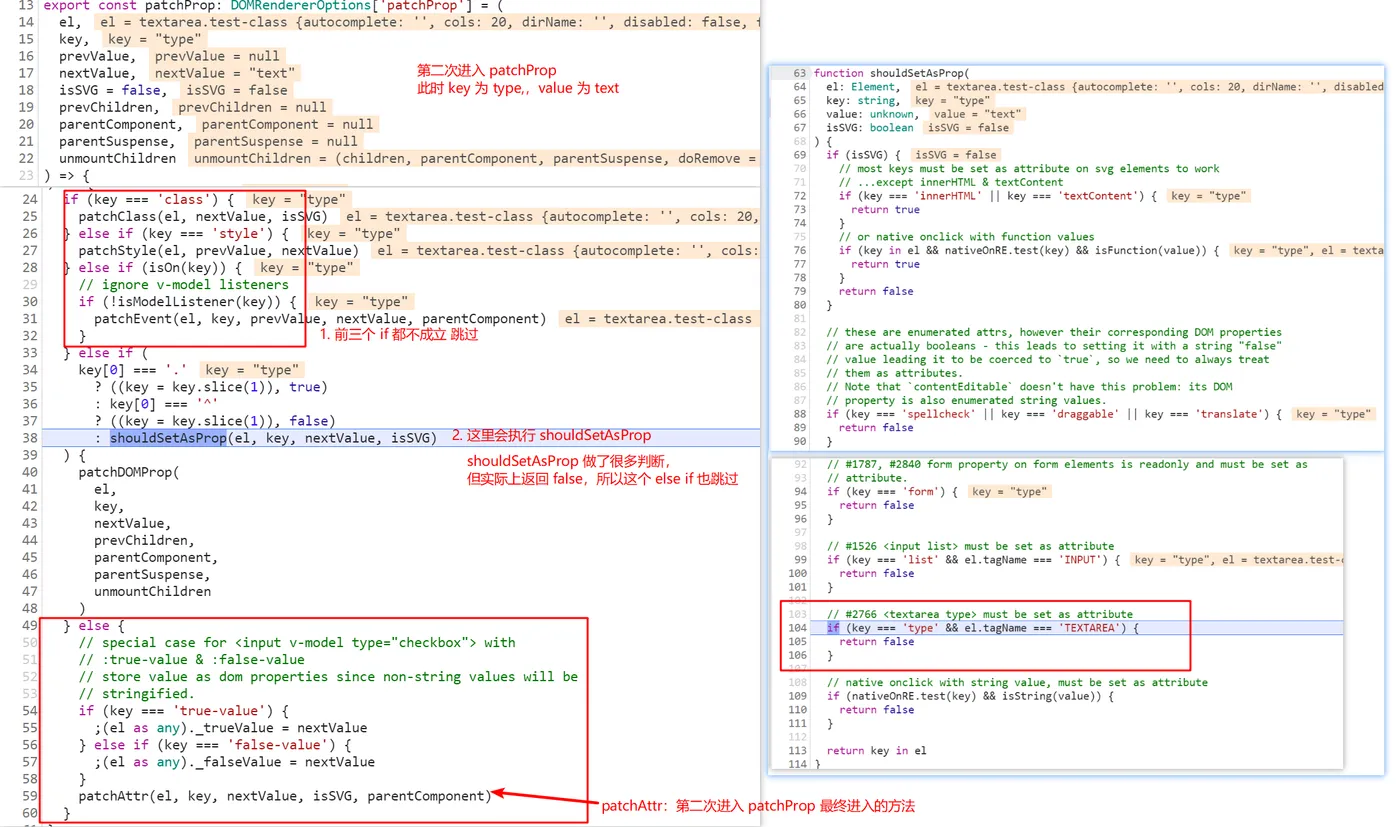Click inline value prevValue = null on line 16
Screen dimensions: 1400x827
click(x=216, y=56)
